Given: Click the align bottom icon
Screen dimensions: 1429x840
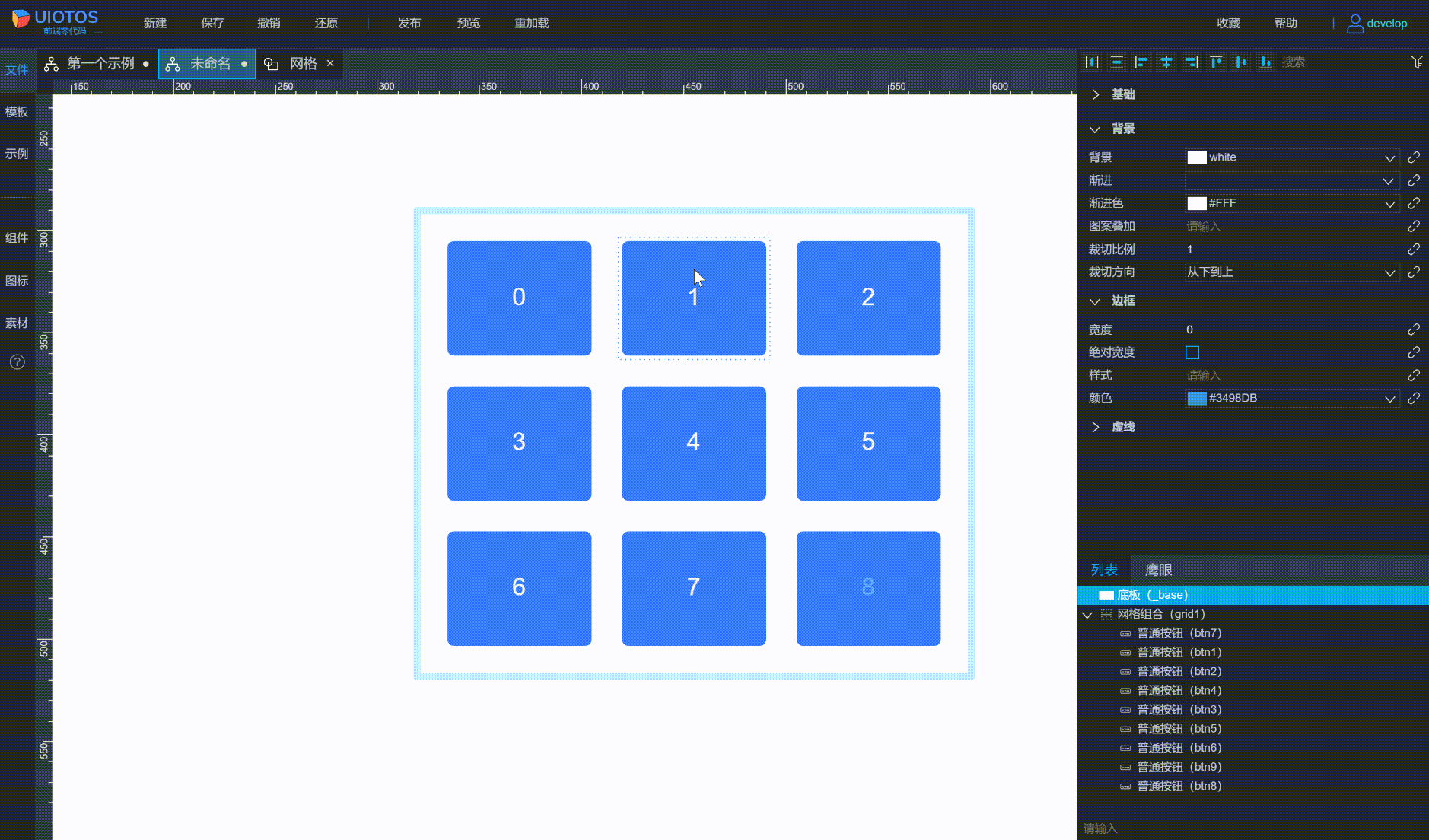Looking at the screenshot, I should click(1265, 62).
